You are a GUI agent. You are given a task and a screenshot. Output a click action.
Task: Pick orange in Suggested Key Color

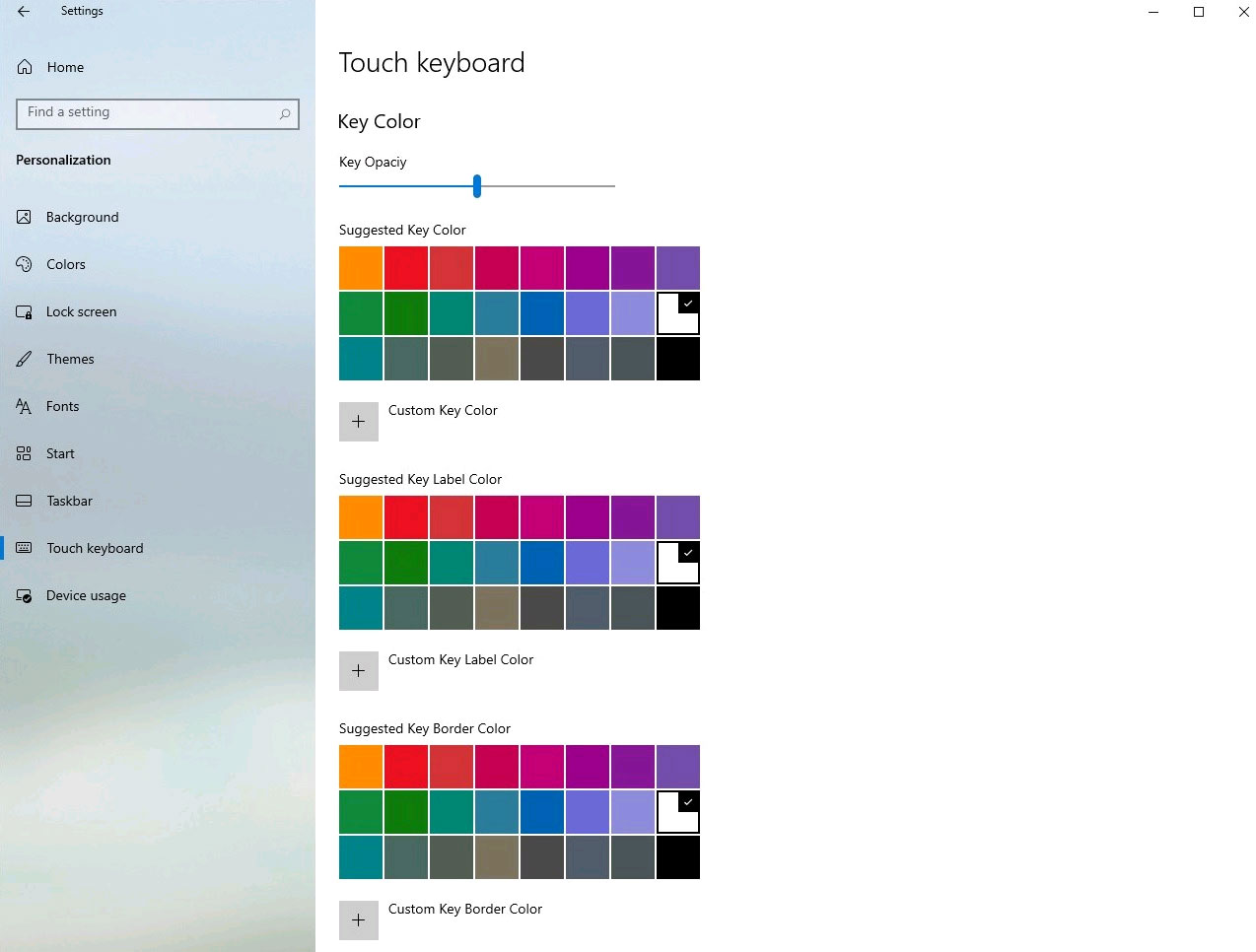point(361,268)
